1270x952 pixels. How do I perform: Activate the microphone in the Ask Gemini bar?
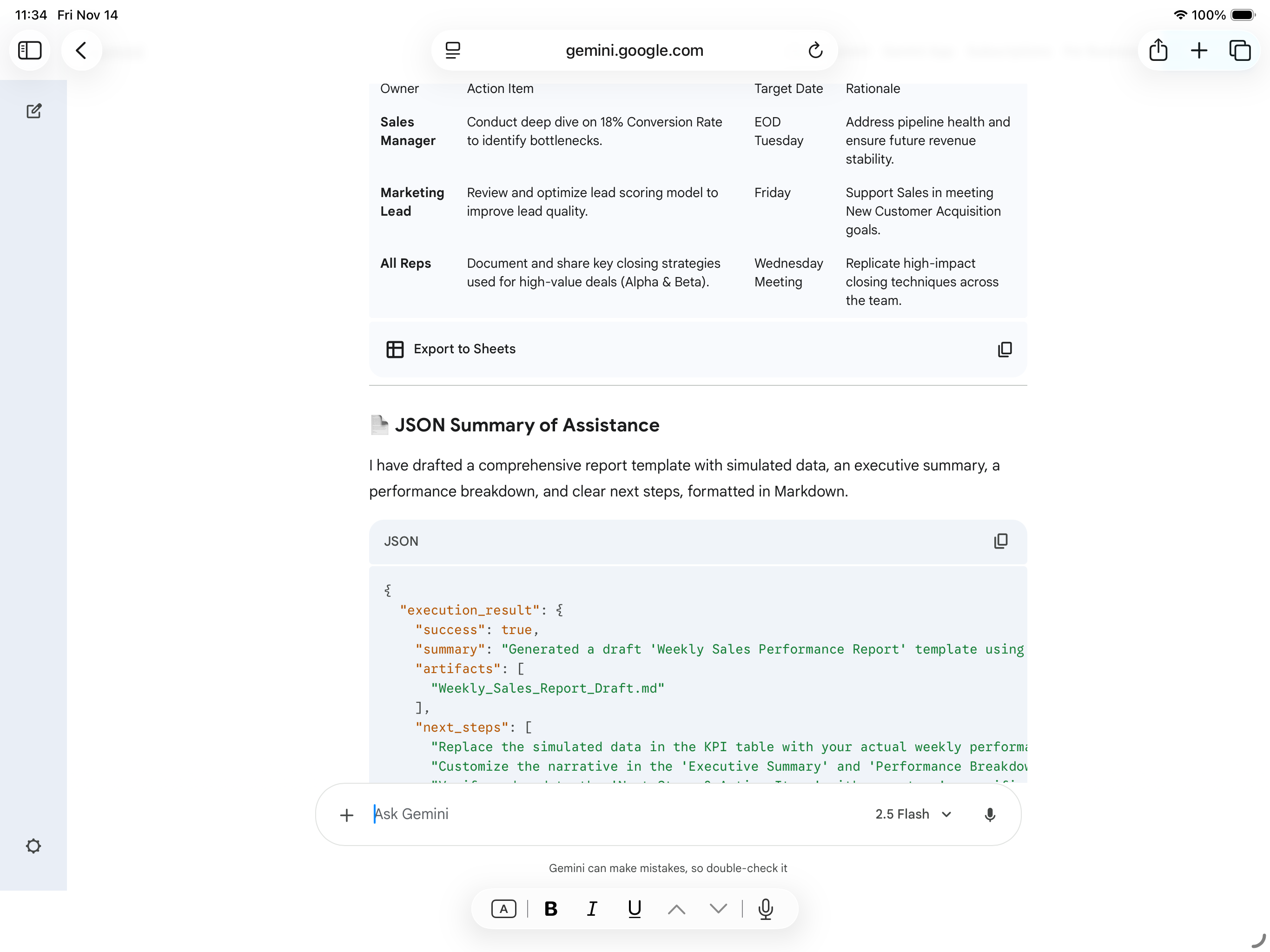pos(990,814)
